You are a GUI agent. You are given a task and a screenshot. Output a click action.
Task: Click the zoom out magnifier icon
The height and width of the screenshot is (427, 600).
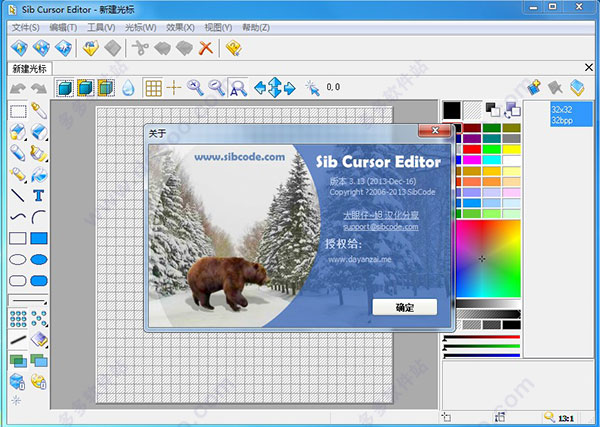(217, 88)
